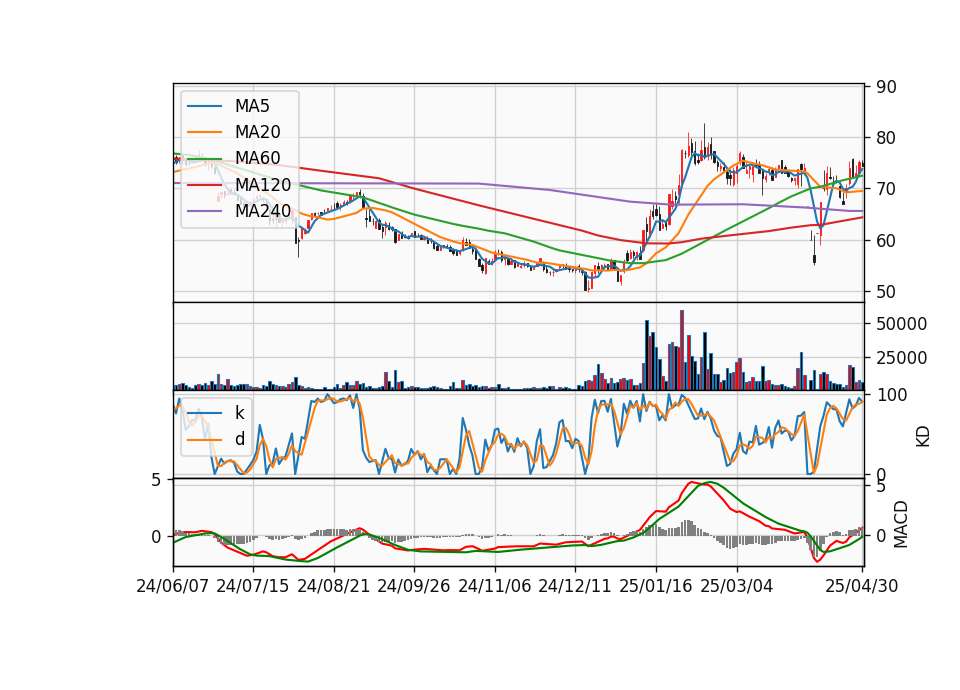Click the 80 price axis tick
Image resolution: width=960 pixels, height=690 pixels.
886,138
